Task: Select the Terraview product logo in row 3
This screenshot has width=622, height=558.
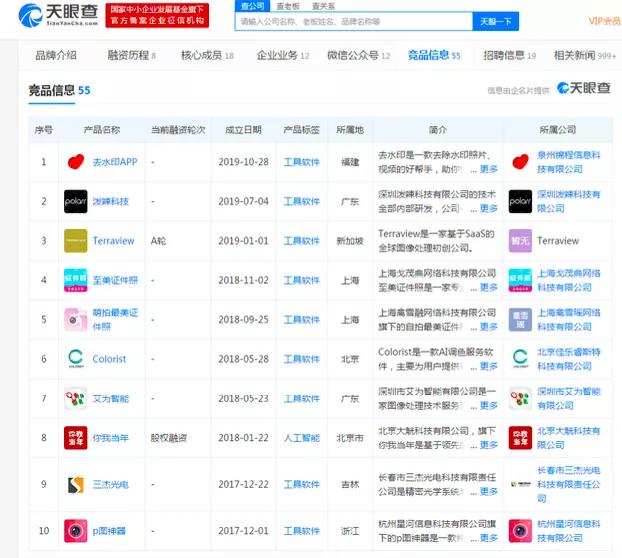Action: point(76,241)
